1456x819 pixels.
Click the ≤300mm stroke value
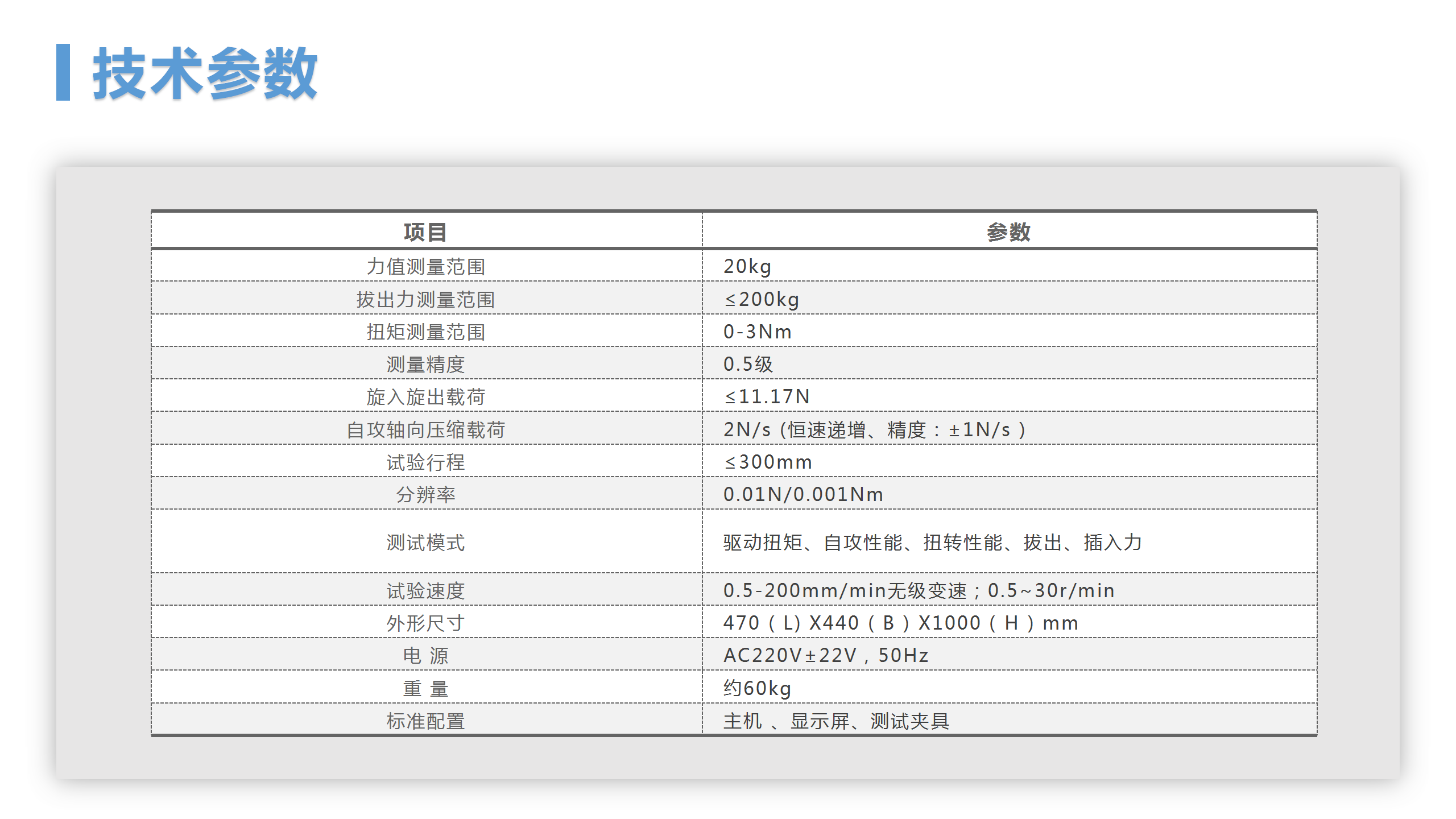(x=768, y=462)
